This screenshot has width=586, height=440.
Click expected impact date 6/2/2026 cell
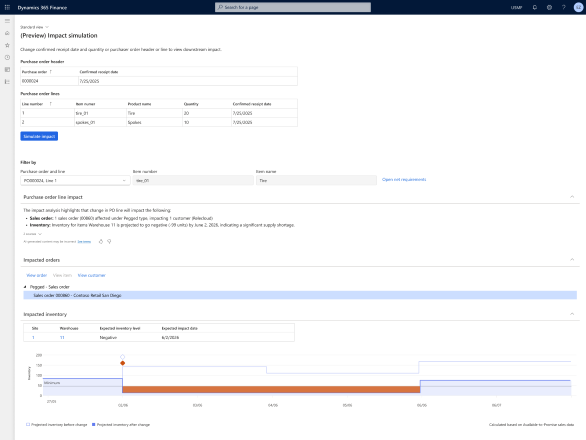[x=170, y=338]
